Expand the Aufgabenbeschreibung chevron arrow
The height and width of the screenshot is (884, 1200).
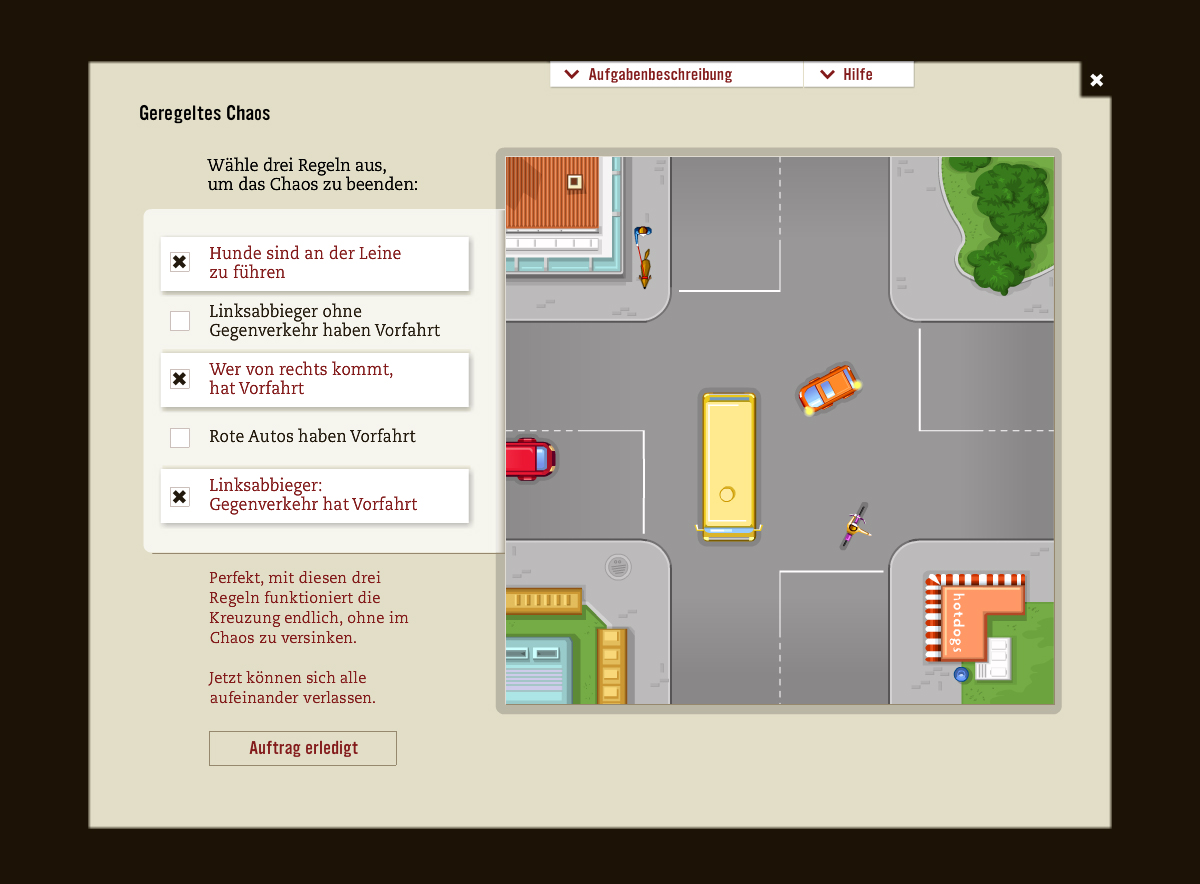coord(572,75)
